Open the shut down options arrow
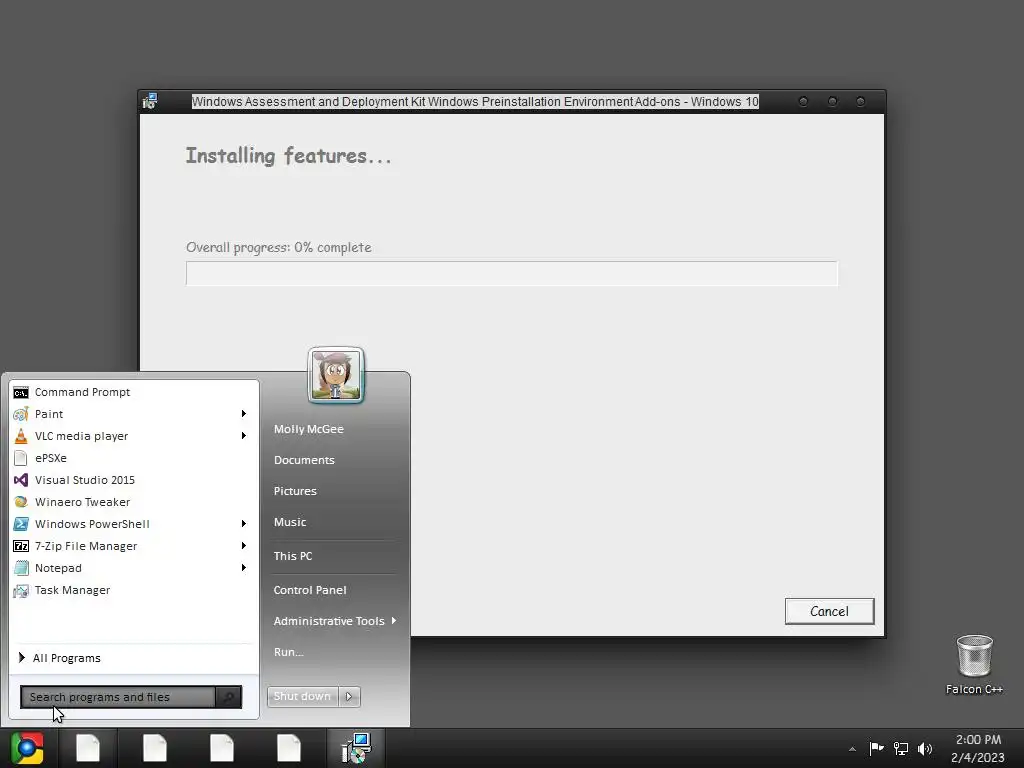Screen dimensions: 1024x768 tap(349, 697)
